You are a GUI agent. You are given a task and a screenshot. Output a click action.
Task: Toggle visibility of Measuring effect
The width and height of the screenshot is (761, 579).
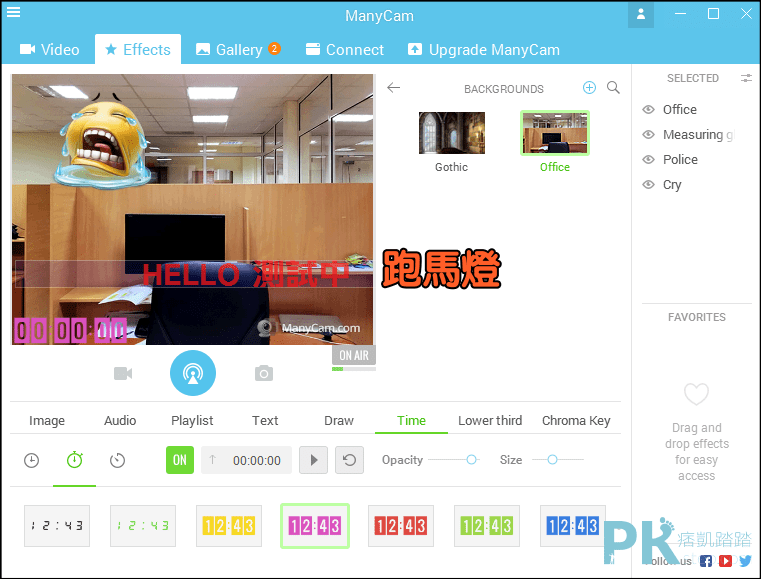[648, 134]
